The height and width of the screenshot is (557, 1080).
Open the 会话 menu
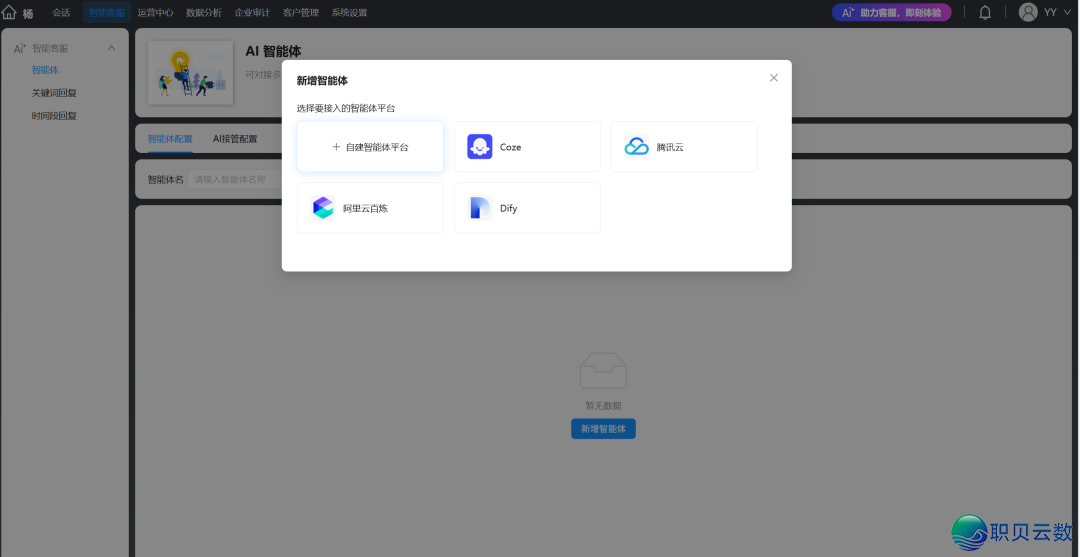(61, 12)
